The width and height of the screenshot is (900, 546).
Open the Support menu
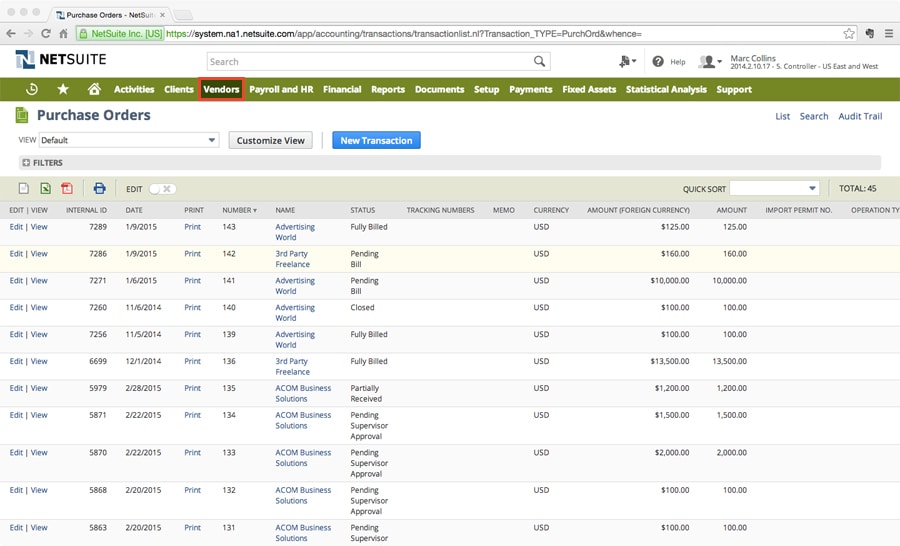734,89
